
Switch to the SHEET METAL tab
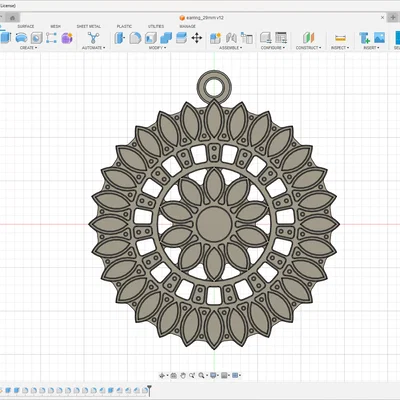(89, 26)
